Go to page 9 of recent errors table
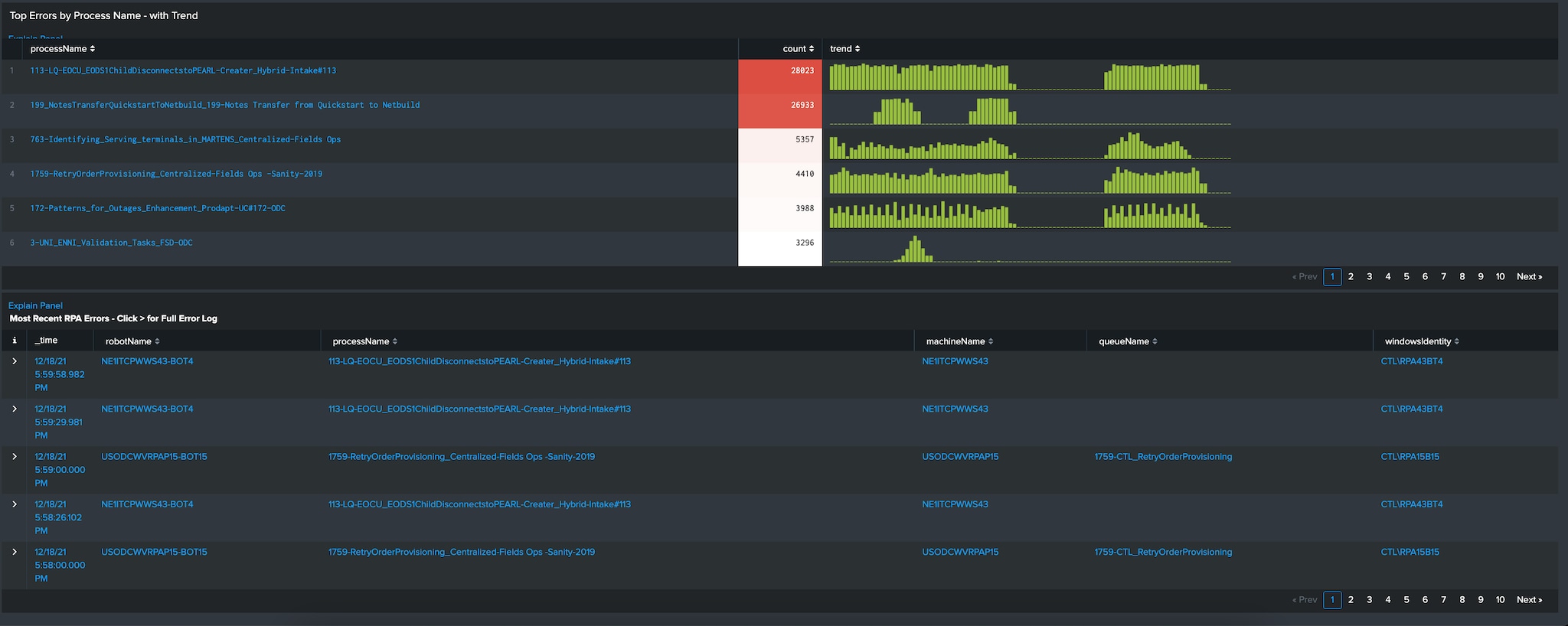The width and height of the screenshot is (1568, 626). click(x=1481, y=600)
